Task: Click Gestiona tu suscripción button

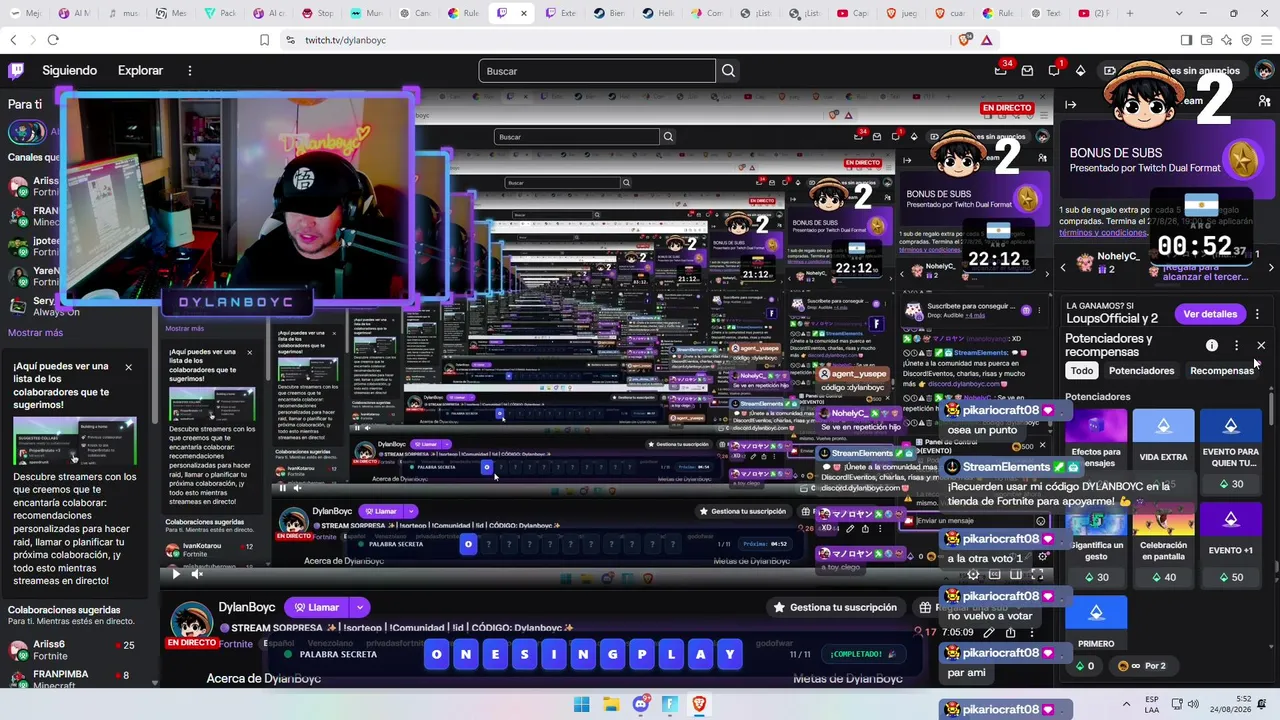Action: (x=839, y=607)
